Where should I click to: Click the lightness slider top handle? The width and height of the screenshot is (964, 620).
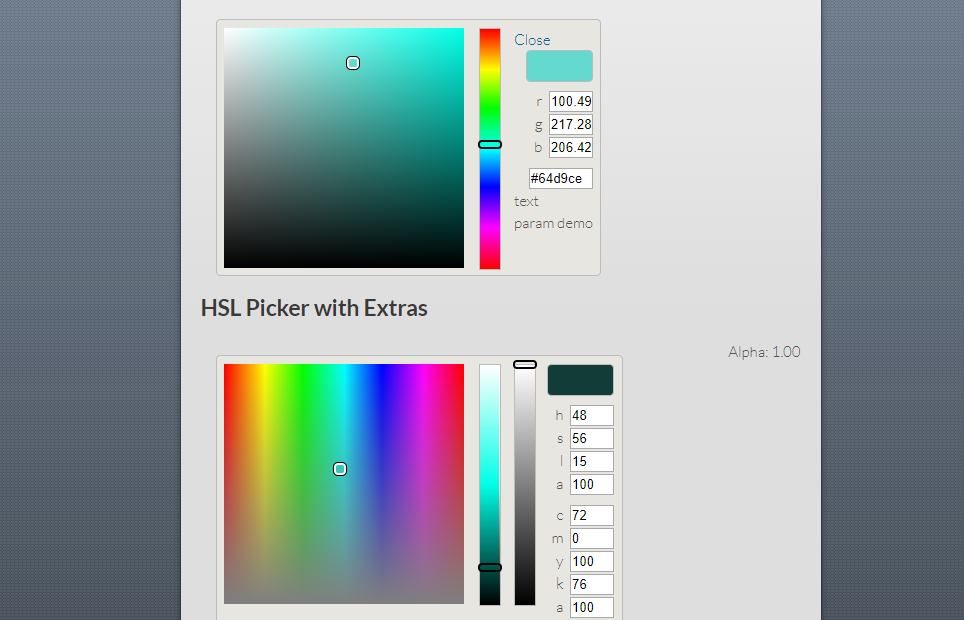coord(524,362)
